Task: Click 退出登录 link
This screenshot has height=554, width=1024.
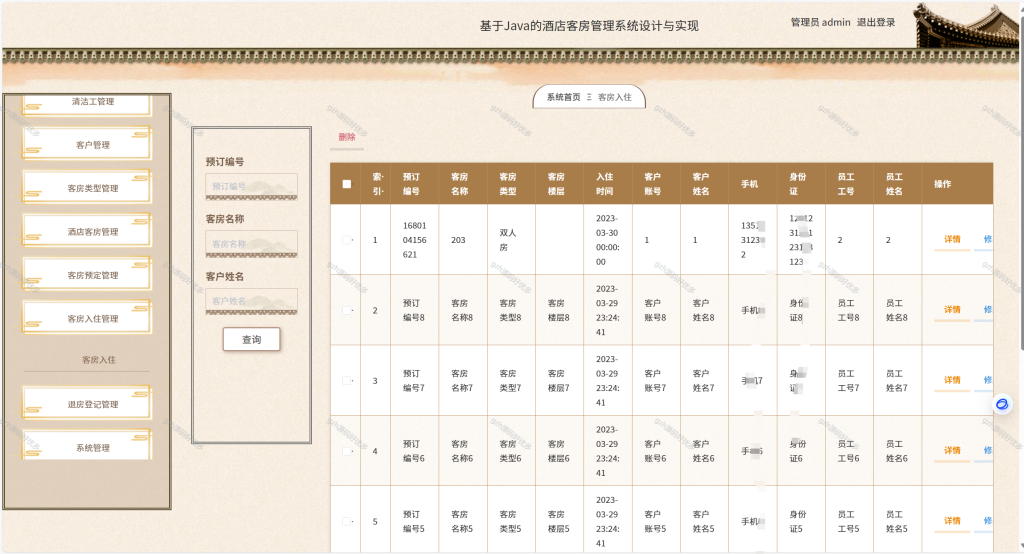Action: 876,22
